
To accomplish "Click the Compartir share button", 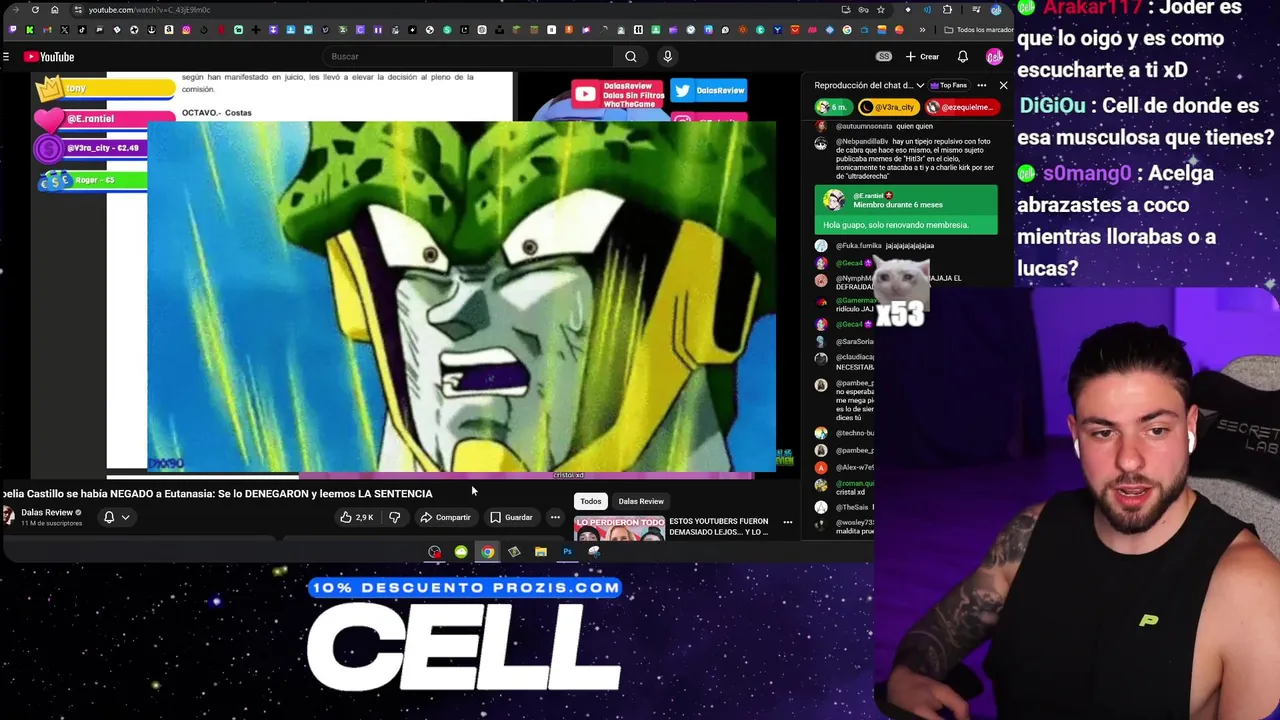I will pos(445,517).
